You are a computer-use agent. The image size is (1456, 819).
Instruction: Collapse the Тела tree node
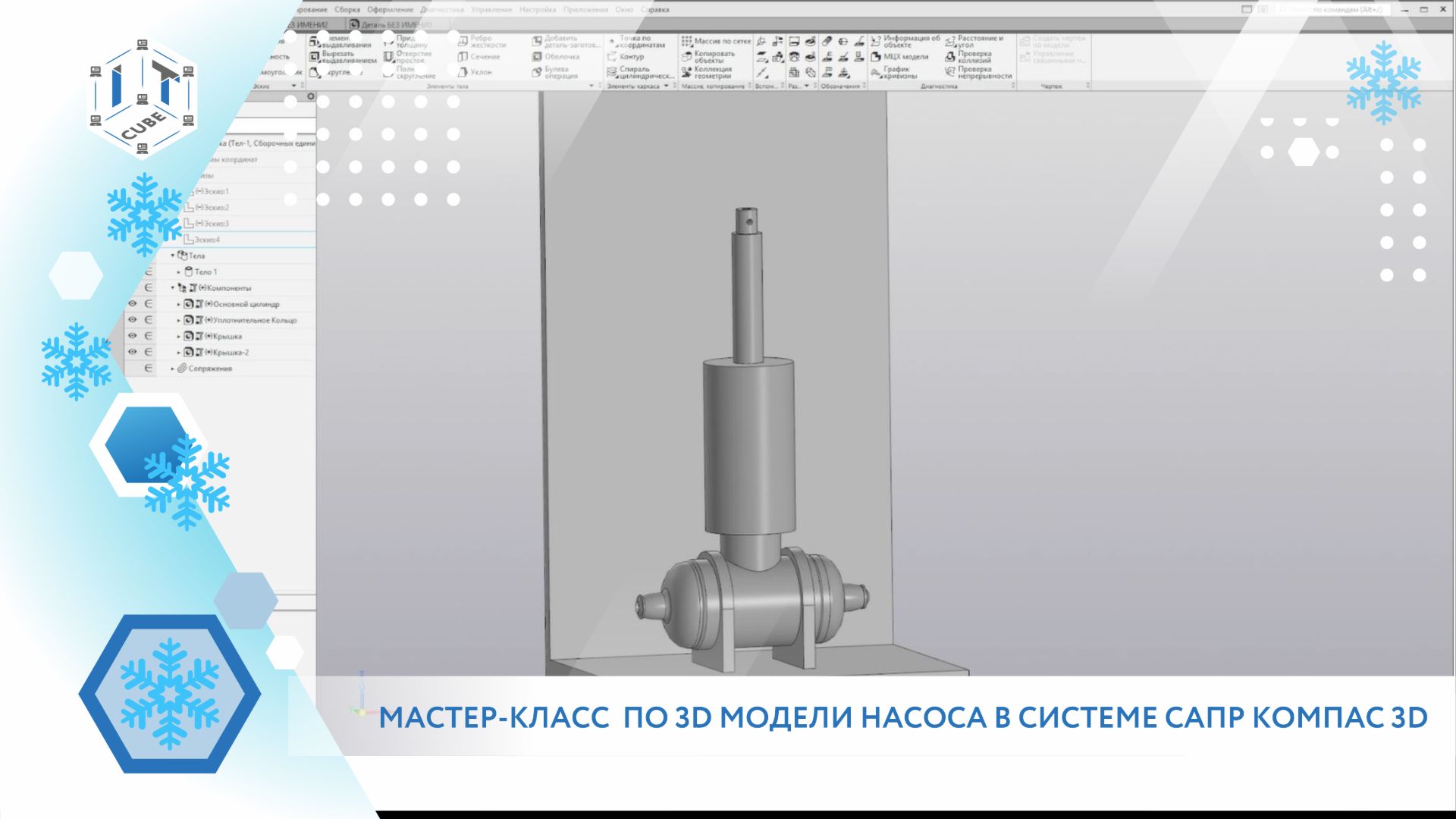click(173, 256)
